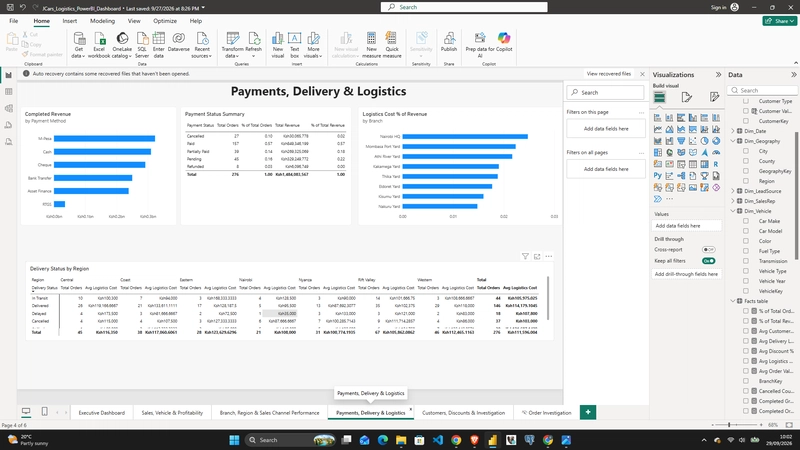Toggle the Keep all filters switch
Image resolution: width=800 pixels, height=450 pixels.
(x=709, y=261)
